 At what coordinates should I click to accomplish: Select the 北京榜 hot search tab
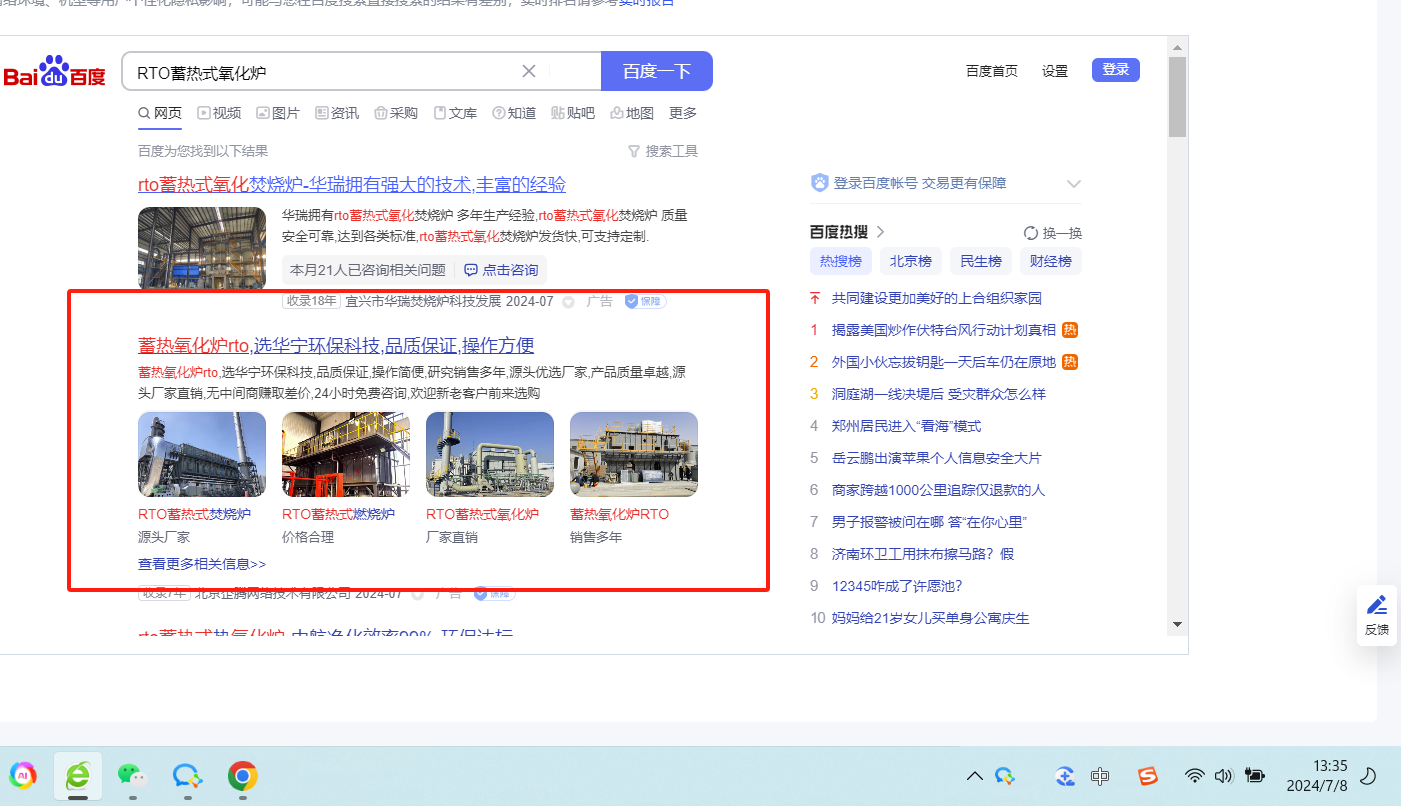[x=910, y=261]
